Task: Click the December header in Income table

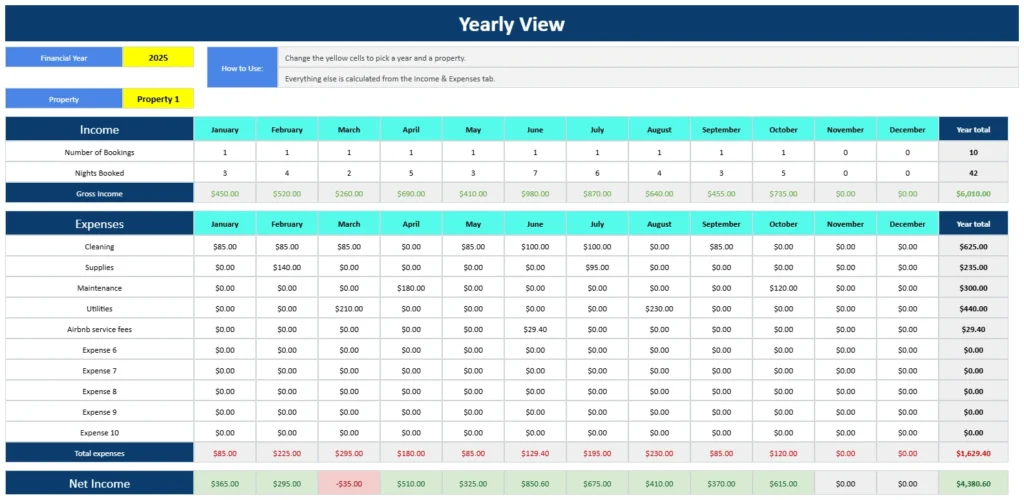Action: coord(907,129)
